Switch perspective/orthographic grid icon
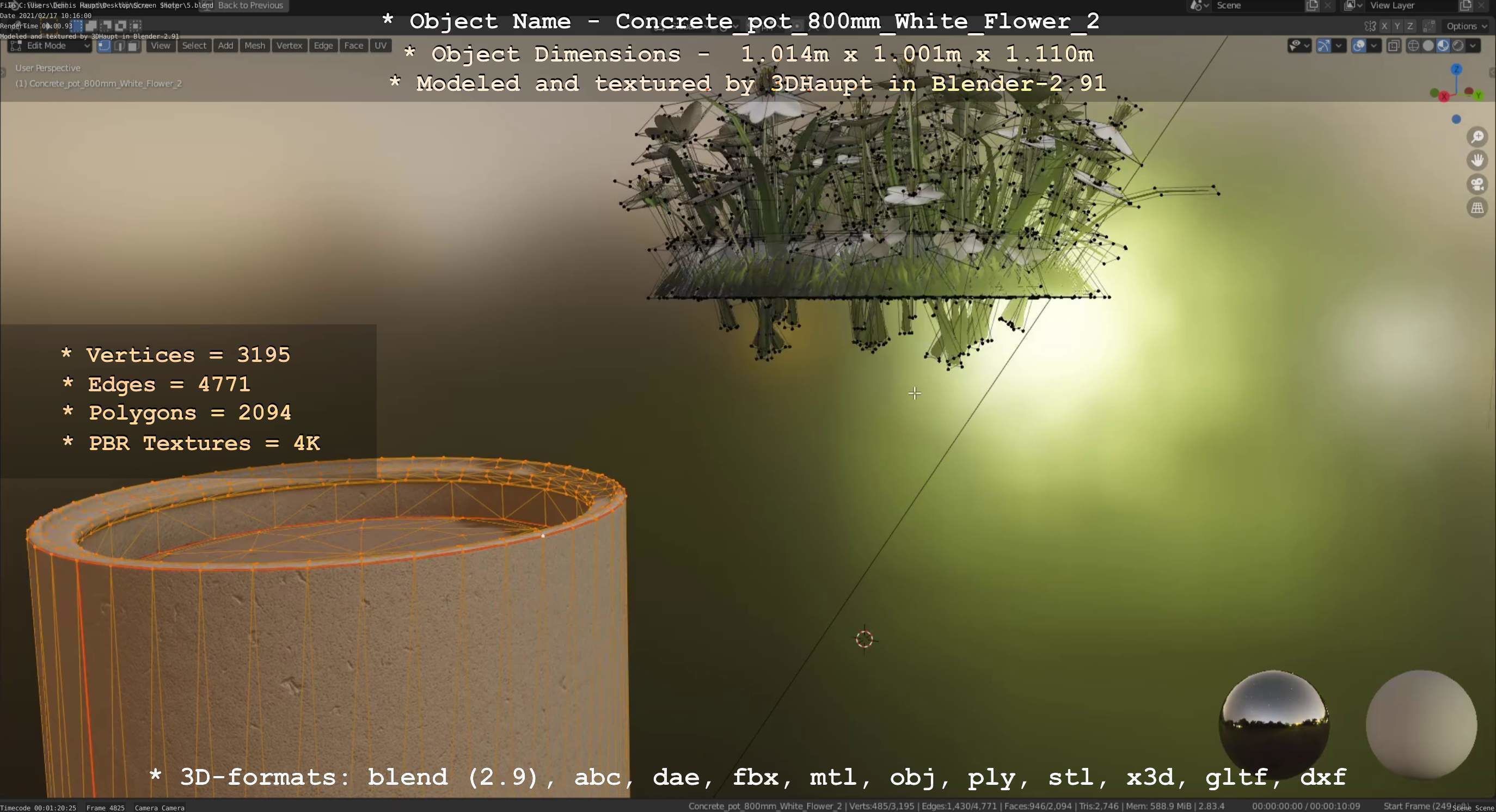 pyautogui.click(x=1477, y=208)
